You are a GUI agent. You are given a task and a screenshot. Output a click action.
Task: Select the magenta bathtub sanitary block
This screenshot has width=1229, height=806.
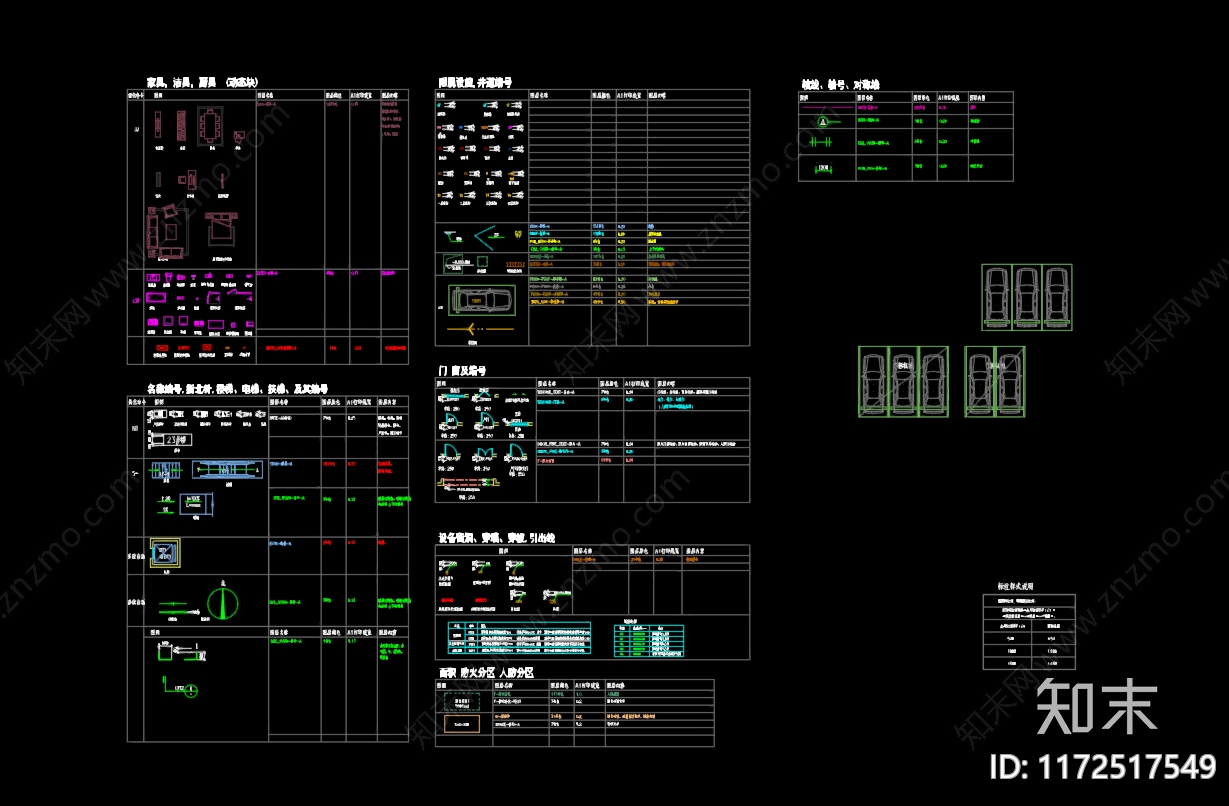pyautogui.click(x=157, y=297)
